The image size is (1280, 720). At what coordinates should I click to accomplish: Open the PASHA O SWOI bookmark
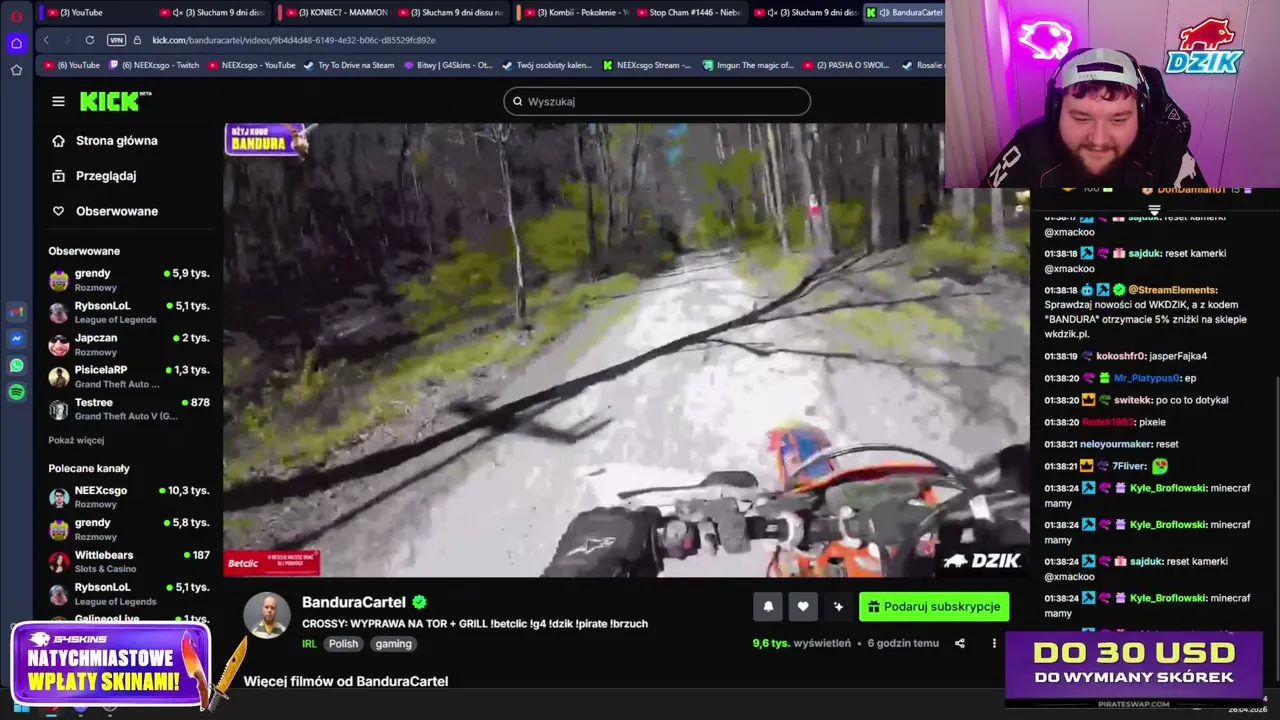point(845,65)
